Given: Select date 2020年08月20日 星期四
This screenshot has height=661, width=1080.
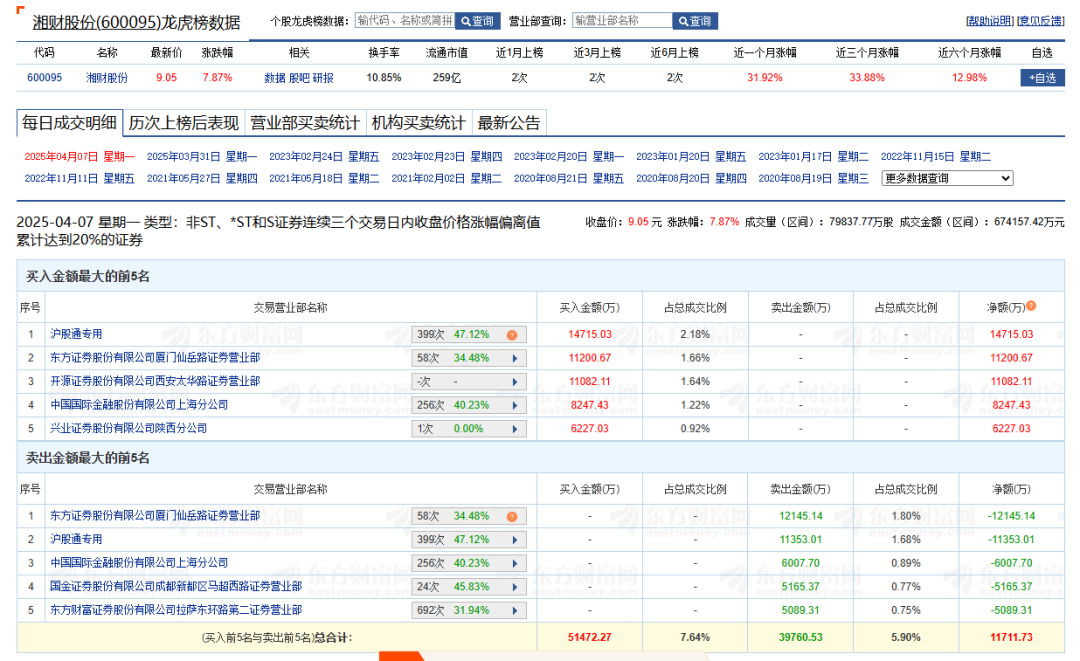Looking at the screenshot, I should pyautogui.click(x=691, y=178).
